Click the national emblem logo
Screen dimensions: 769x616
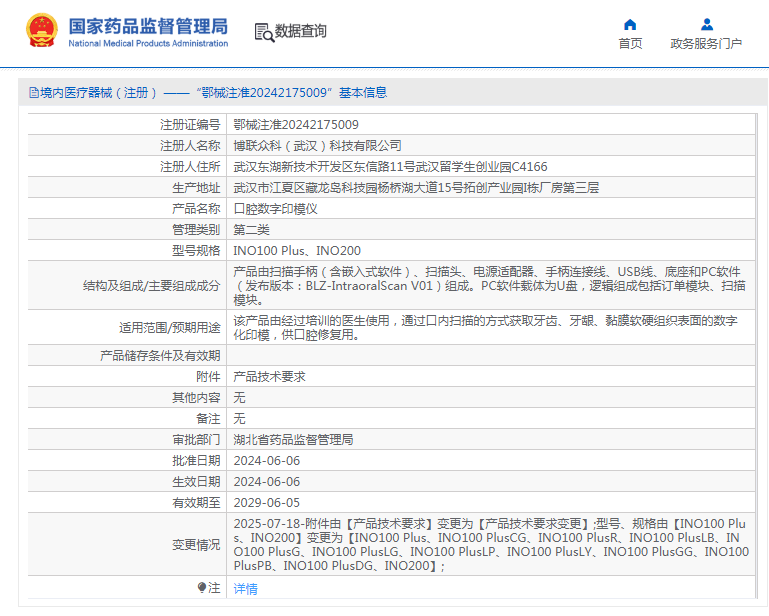point(42,30)
